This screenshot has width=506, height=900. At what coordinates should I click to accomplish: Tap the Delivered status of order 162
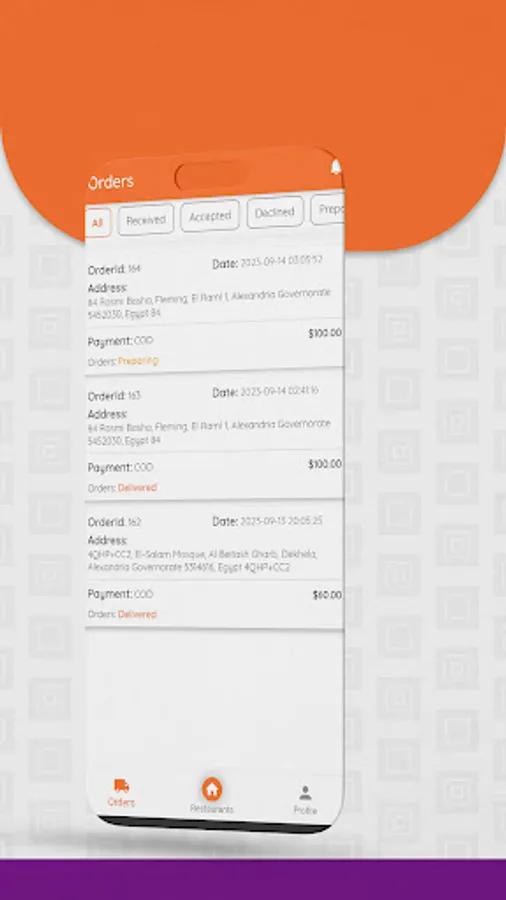(x=137, y=614)
